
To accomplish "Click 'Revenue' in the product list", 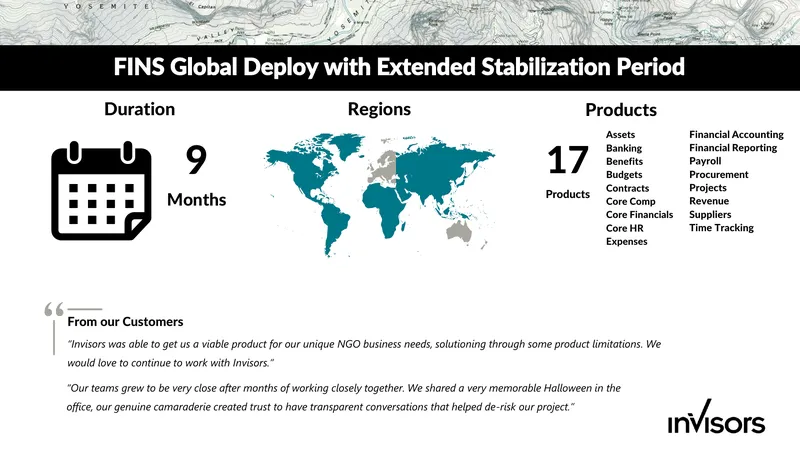I will (709, 201).
